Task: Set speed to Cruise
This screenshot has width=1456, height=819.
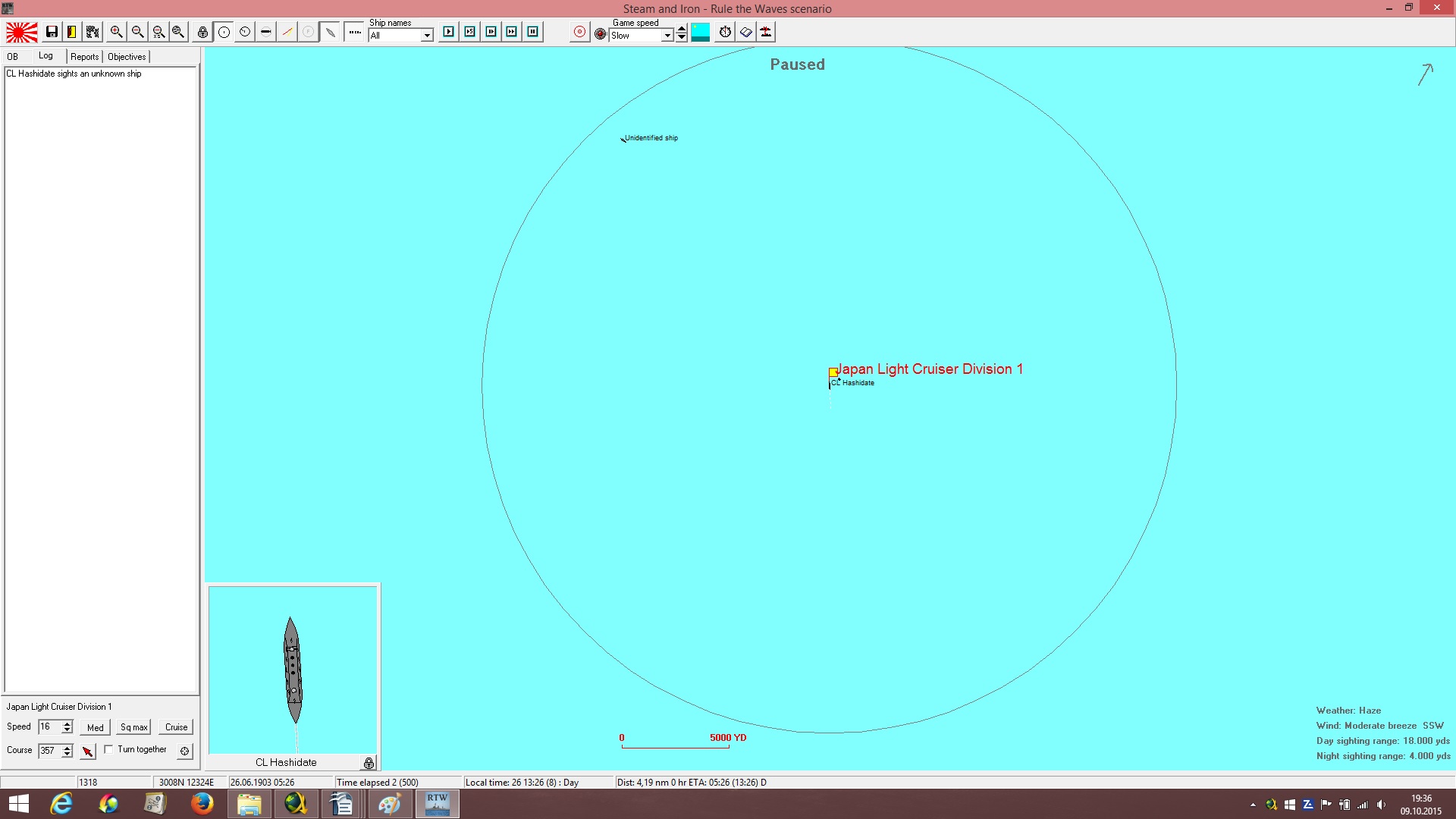Action: 177,727
